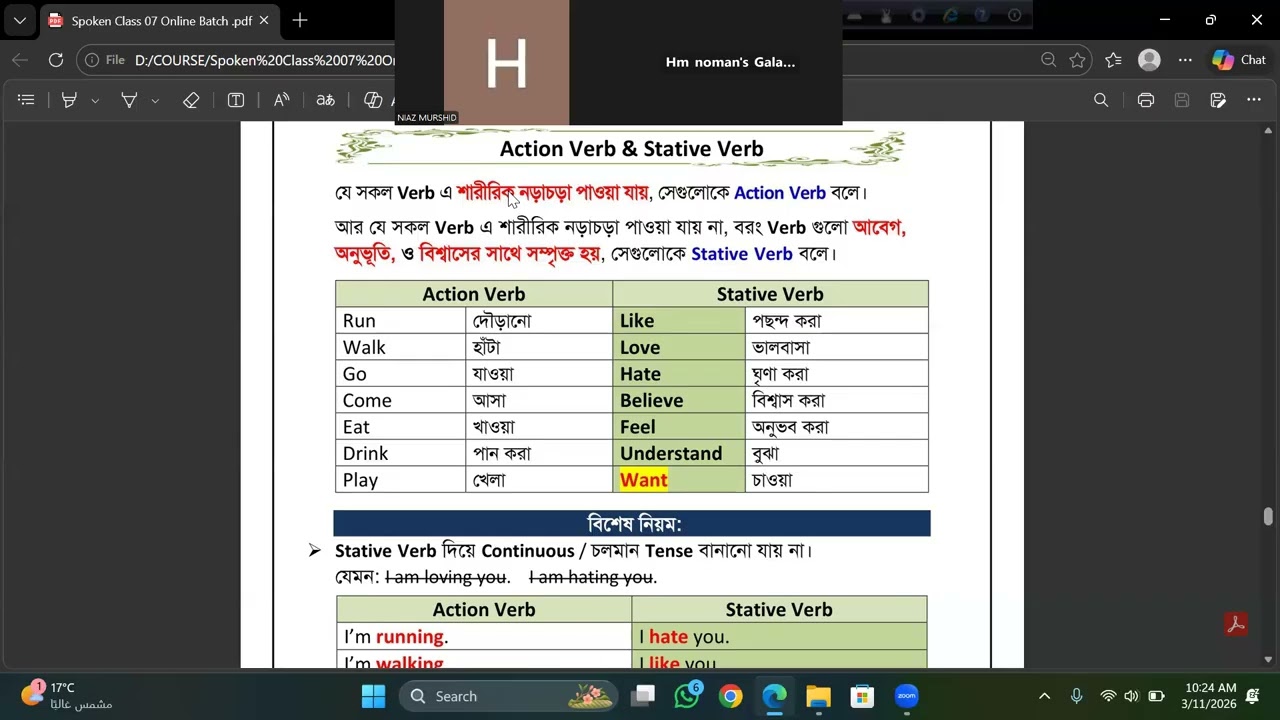The width and height of the screenshot is (1280, 720).
Task: Open the Favorites list
Action: 1113,60
